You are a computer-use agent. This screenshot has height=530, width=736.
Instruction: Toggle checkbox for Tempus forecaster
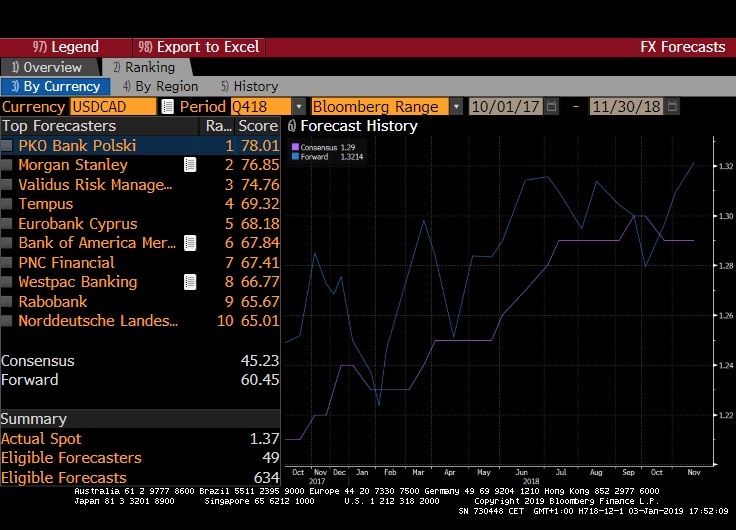click(7, 204)
